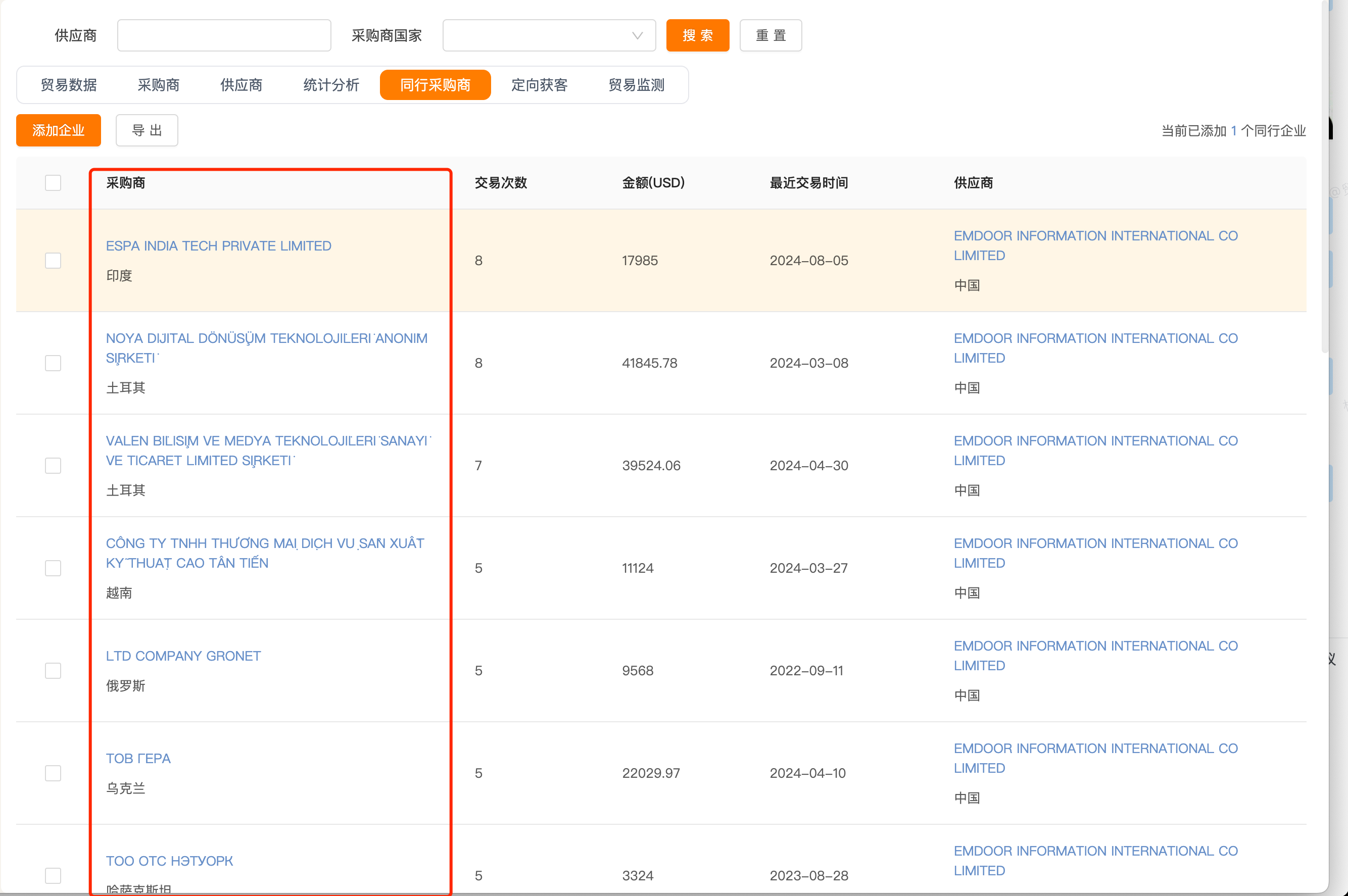Open EMDOOR supplier link in VALEN BILISIM row
Image resolution: width=1348 pixels, height=896 pixels.
click(x=1095, y=451)
